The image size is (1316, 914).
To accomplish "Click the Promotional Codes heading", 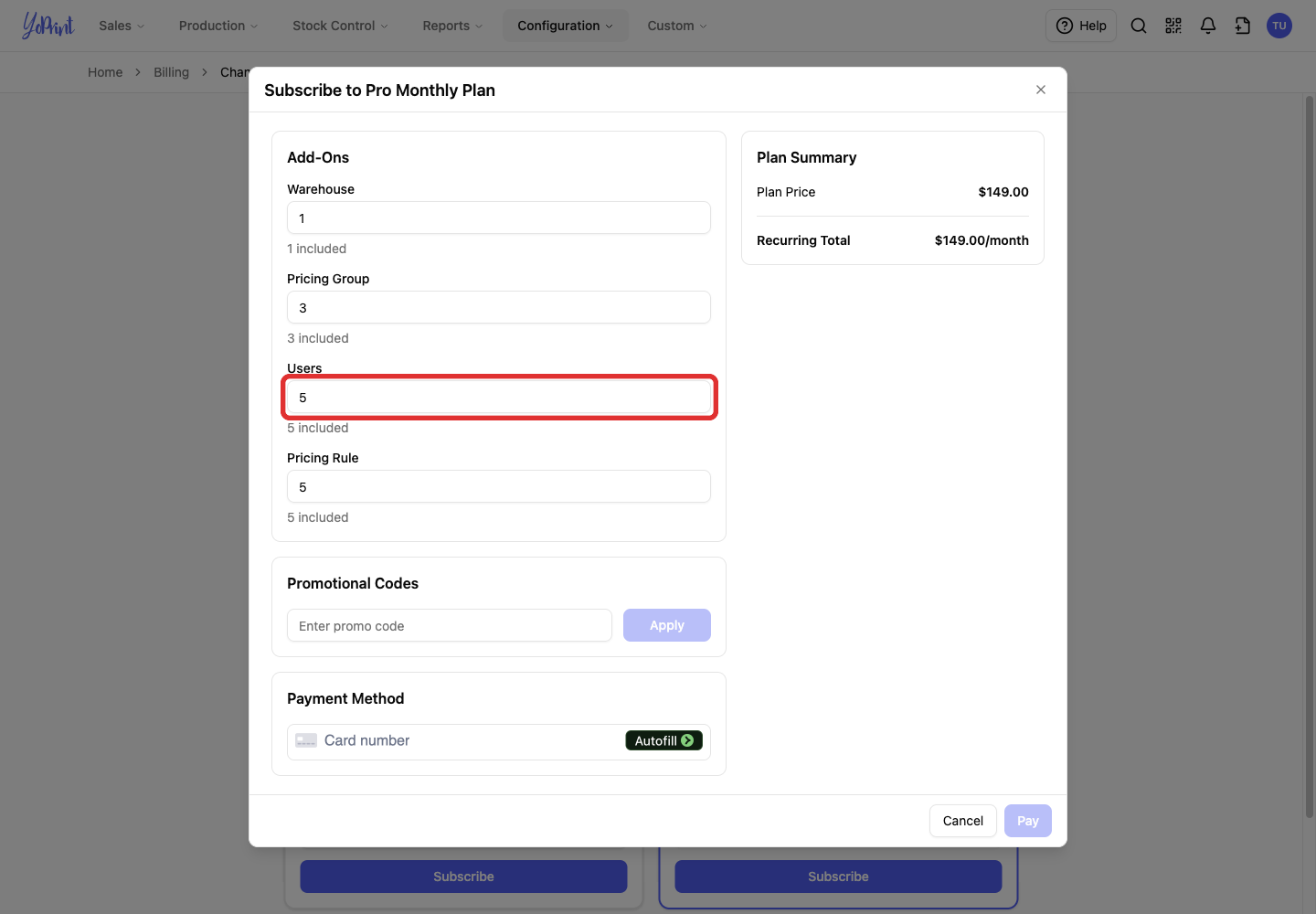I will [x=353, y=583].
